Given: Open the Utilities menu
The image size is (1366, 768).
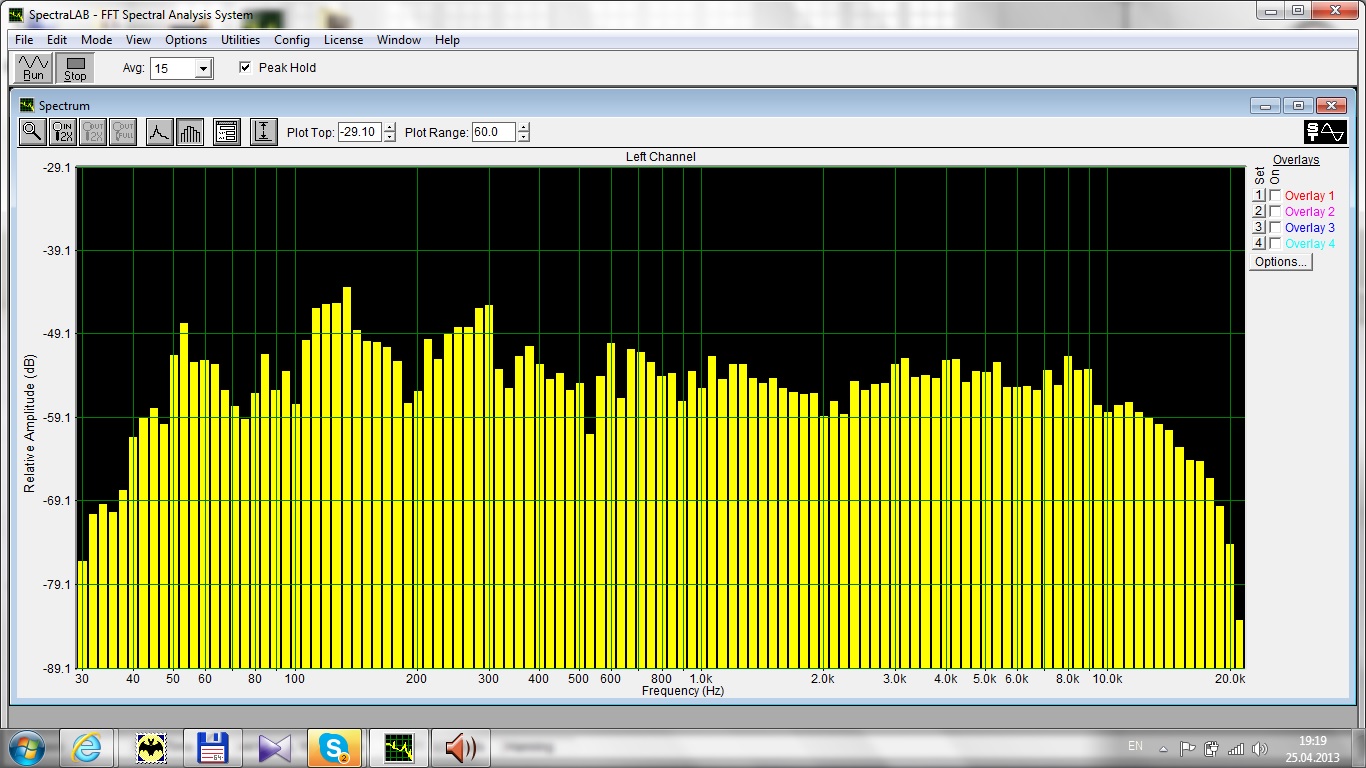Looking at the screenshot, I should click(240, 40).
